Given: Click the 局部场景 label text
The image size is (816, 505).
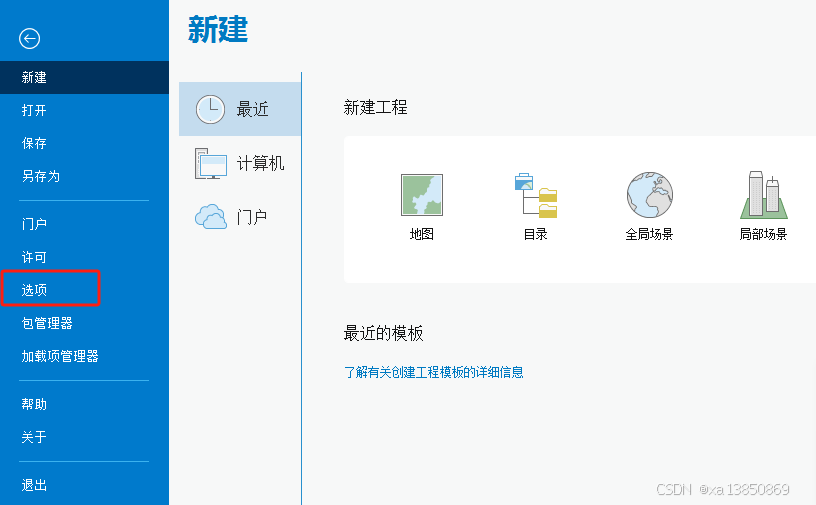Looking at the screenshot, I should coord(763,234).
